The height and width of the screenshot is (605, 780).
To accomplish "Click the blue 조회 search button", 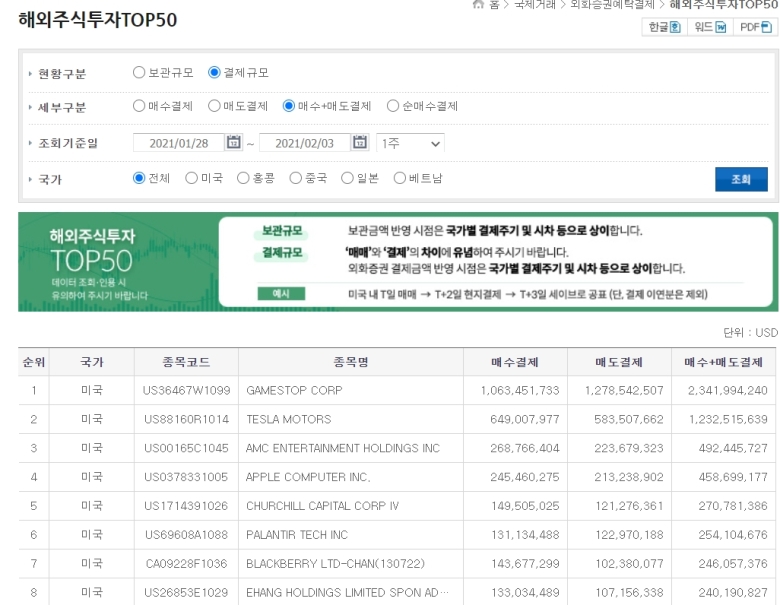I will 741,180.
